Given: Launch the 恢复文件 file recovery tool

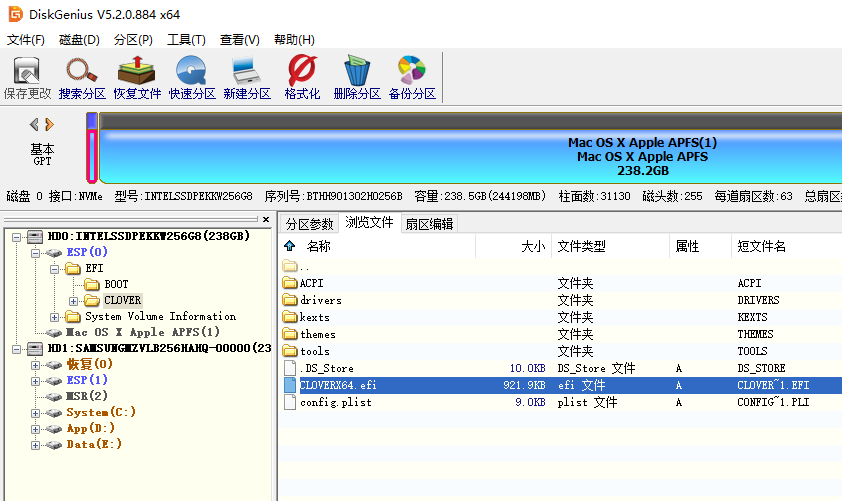Looking at the screenshot, I should 137,78.
